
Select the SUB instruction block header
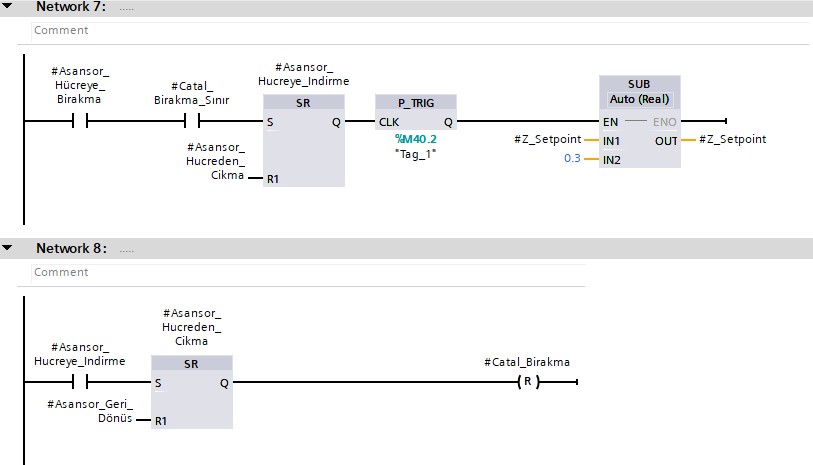tap(639, 84)
